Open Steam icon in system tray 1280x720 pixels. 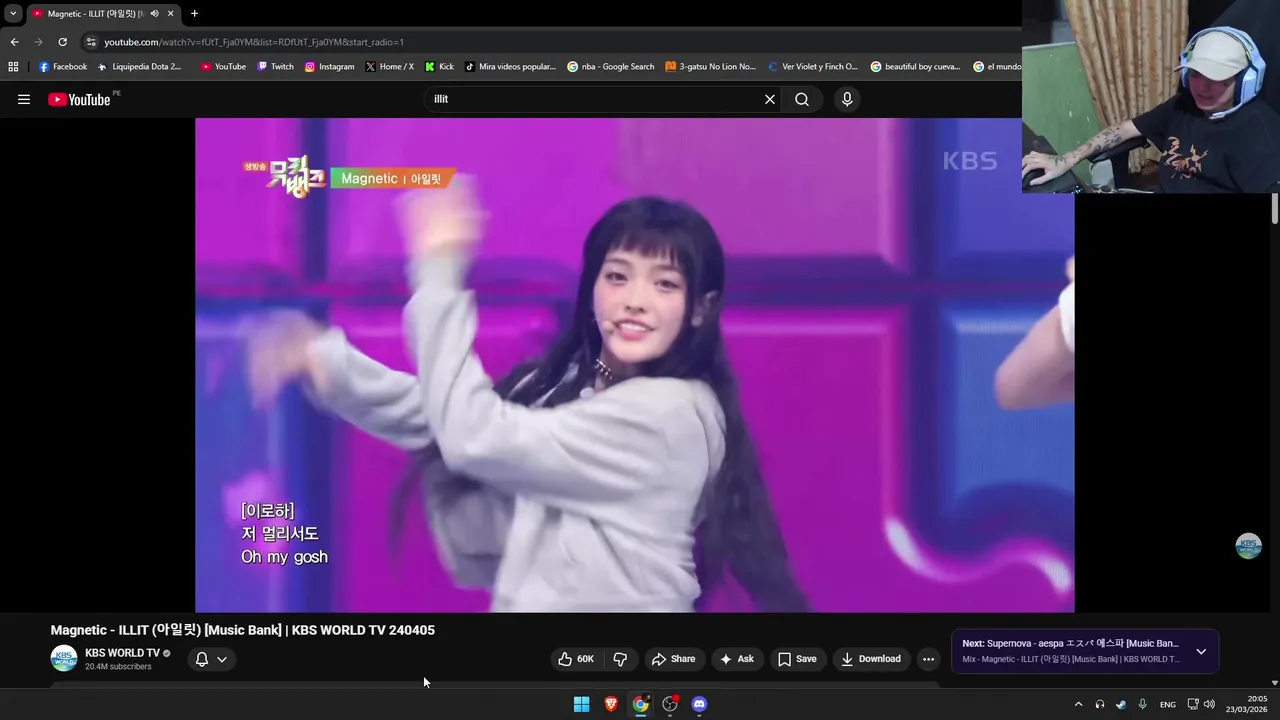(1121, 704)
